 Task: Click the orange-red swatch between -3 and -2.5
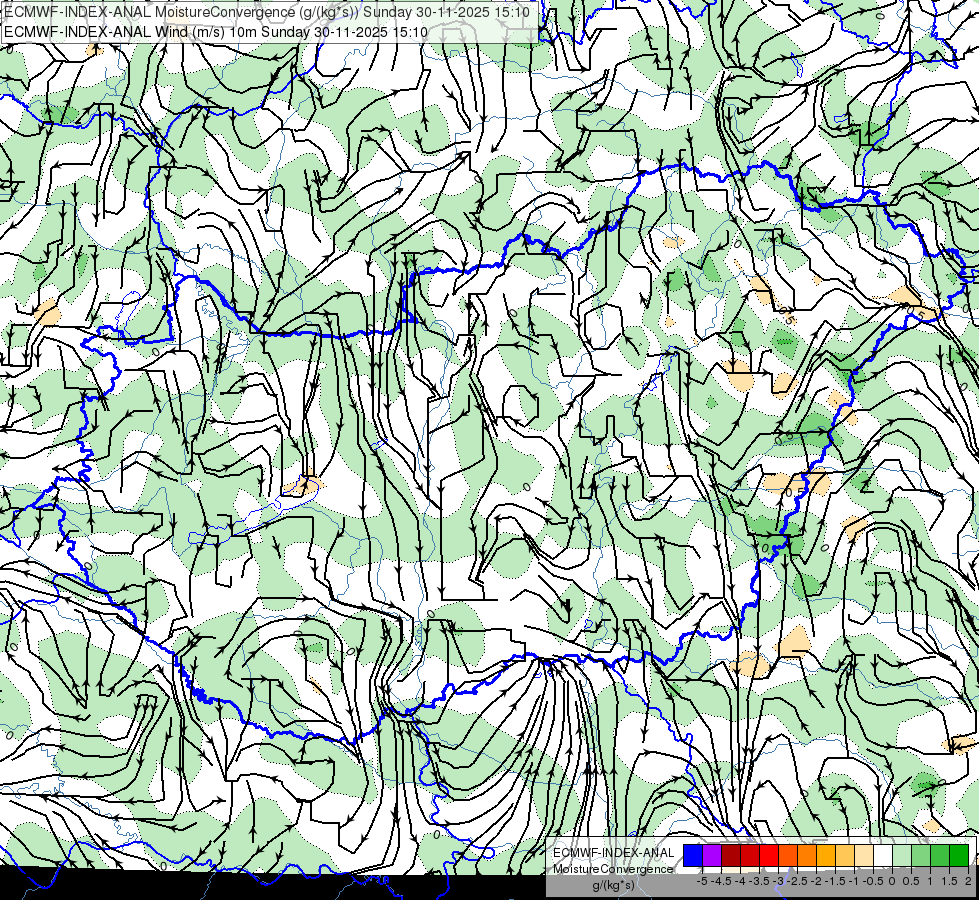coord(788,856)
